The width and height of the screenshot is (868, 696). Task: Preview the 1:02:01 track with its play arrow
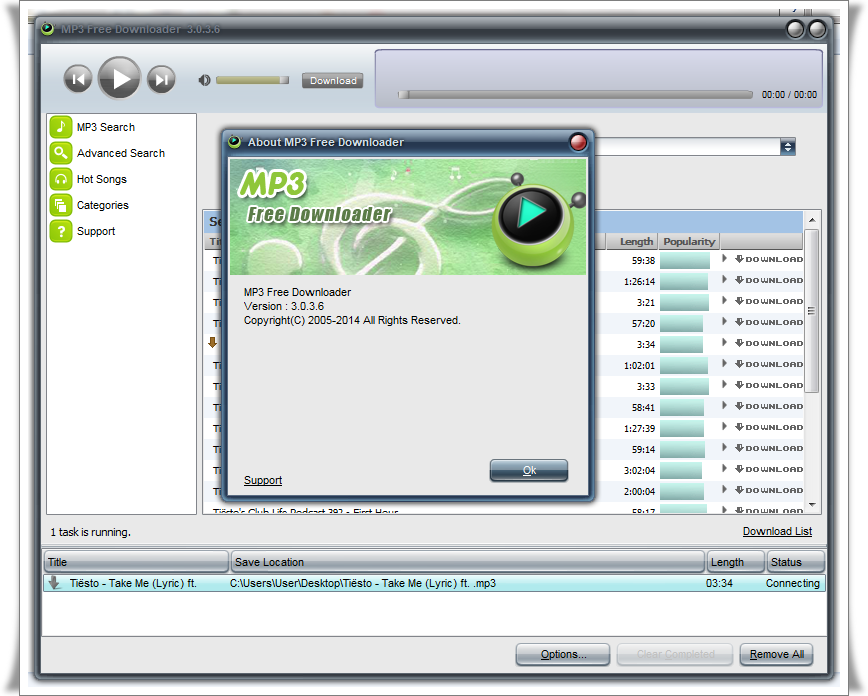pos(724,364)
